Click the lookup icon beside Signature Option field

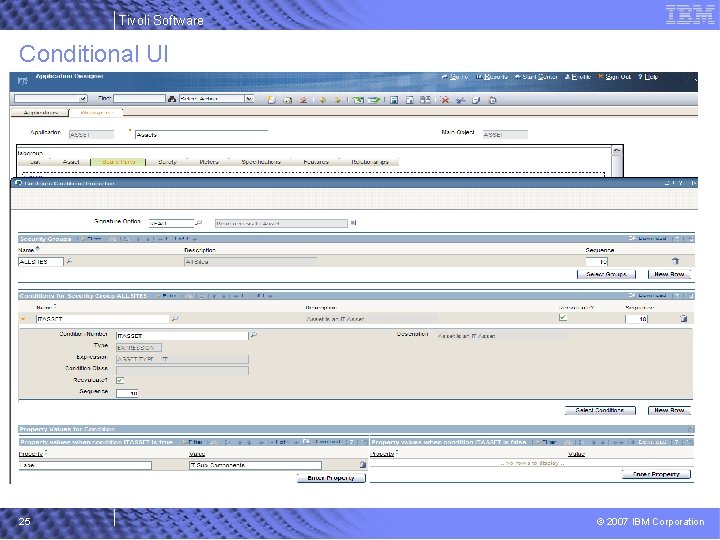point(199,223)
